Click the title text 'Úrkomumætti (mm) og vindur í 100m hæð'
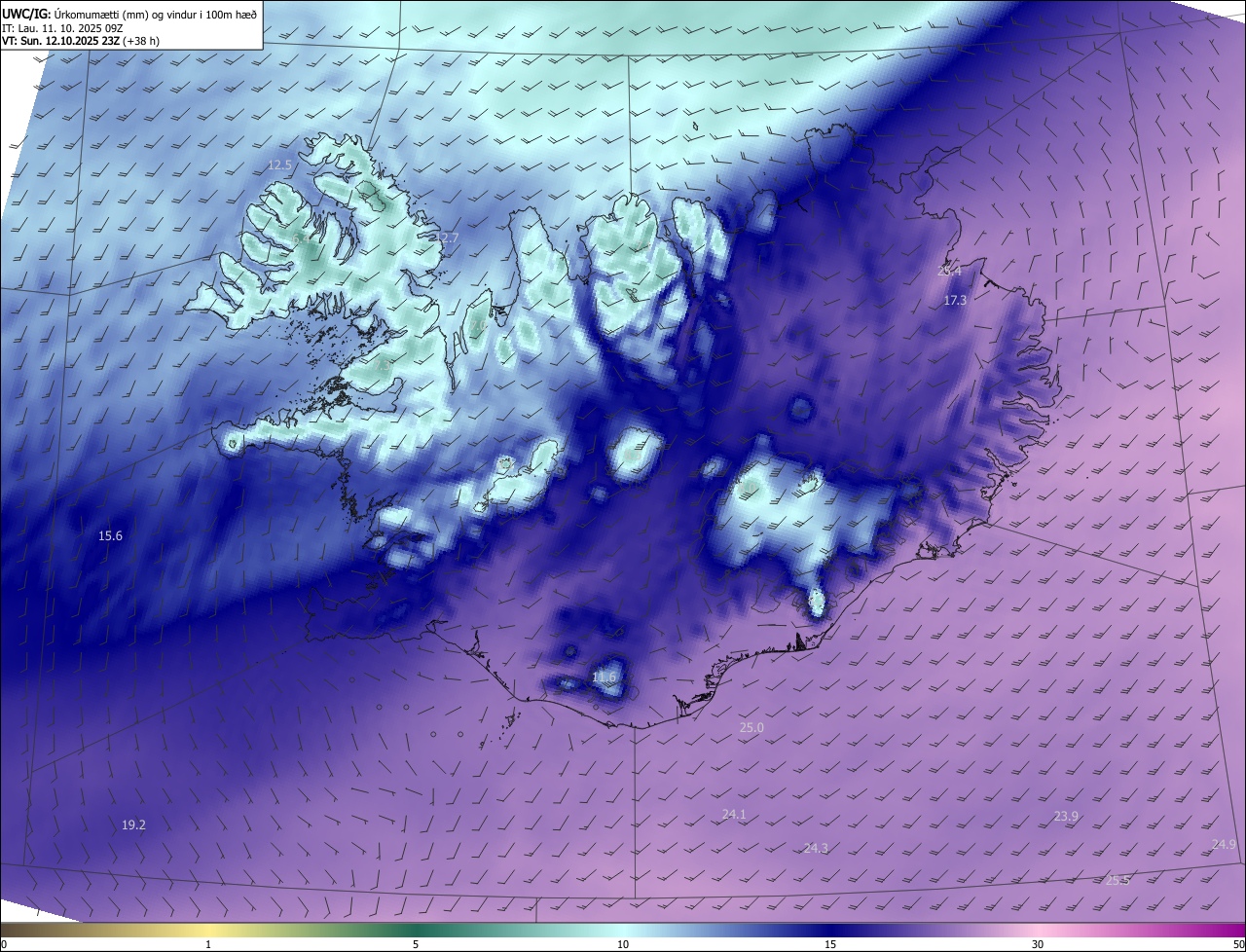The height and width of the screenshot is (952, 1246). [x=156, y=15]
